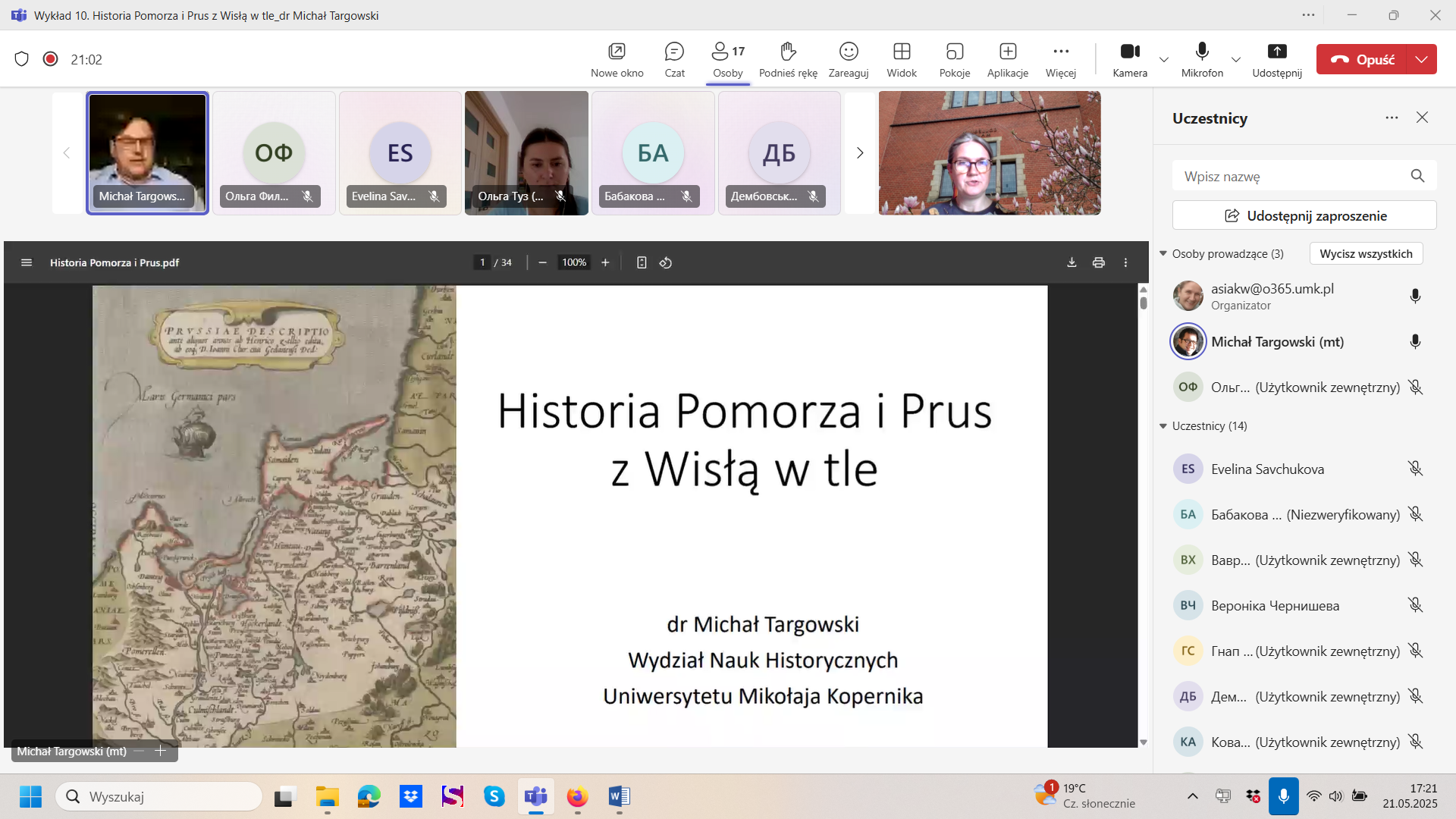
Task: Open the Czat chat panel
Action: pyautogui.click(x=674, y=60)
